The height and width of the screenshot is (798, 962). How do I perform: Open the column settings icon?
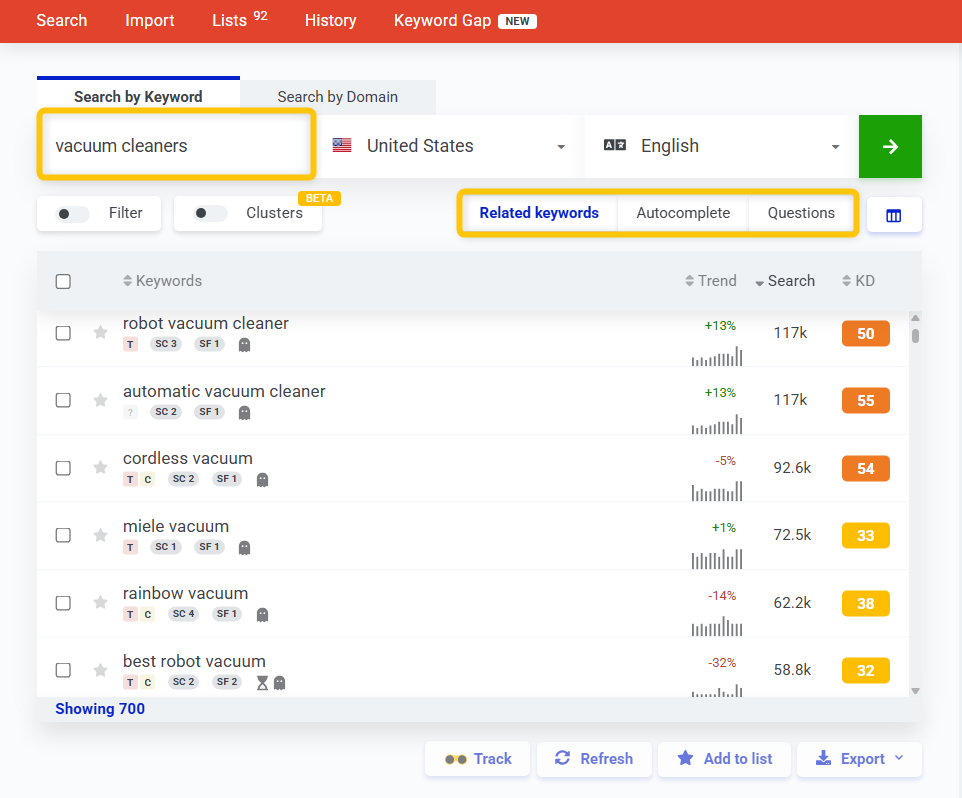click(x=894, y=214)
